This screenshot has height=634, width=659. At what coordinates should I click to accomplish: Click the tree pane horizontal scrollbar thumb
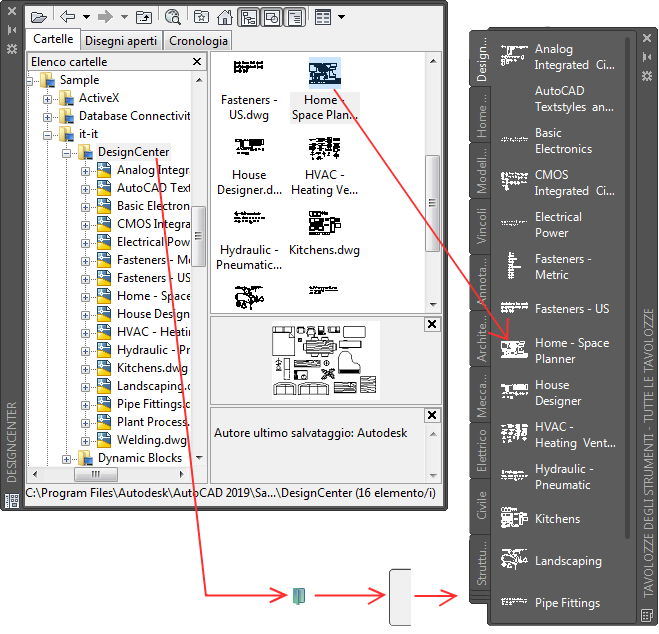(x=96, y=474)
